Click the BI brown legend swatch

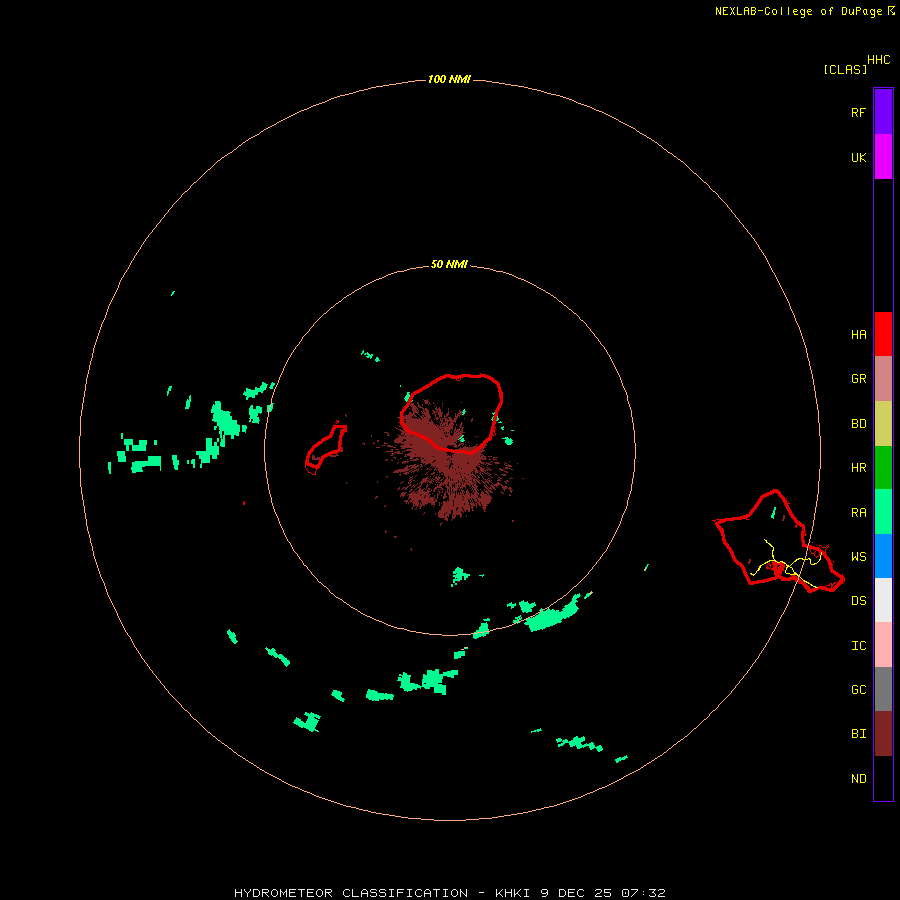coord(883,734)
